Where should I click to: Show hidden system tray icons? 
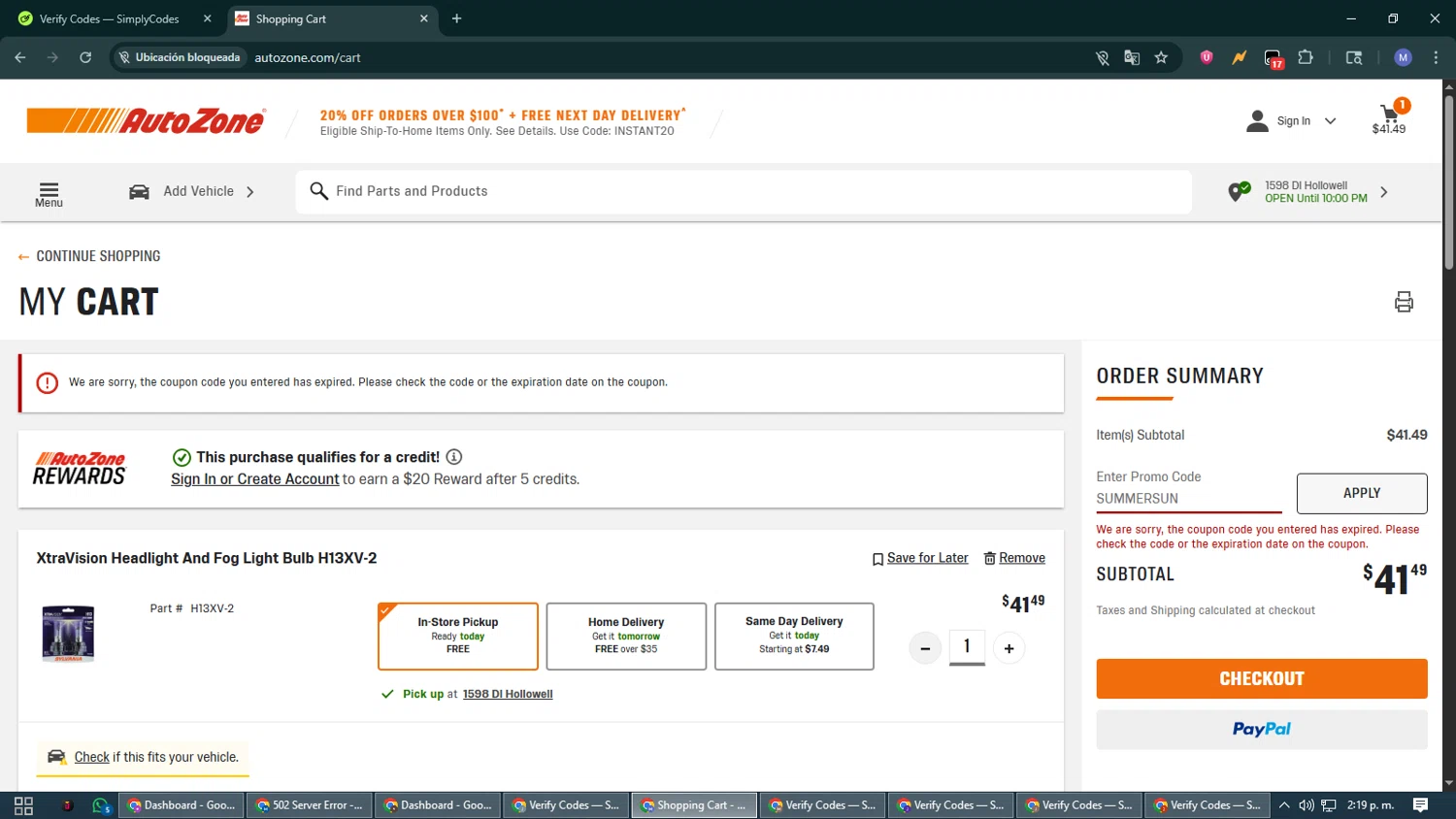[x=1284, y=805]
